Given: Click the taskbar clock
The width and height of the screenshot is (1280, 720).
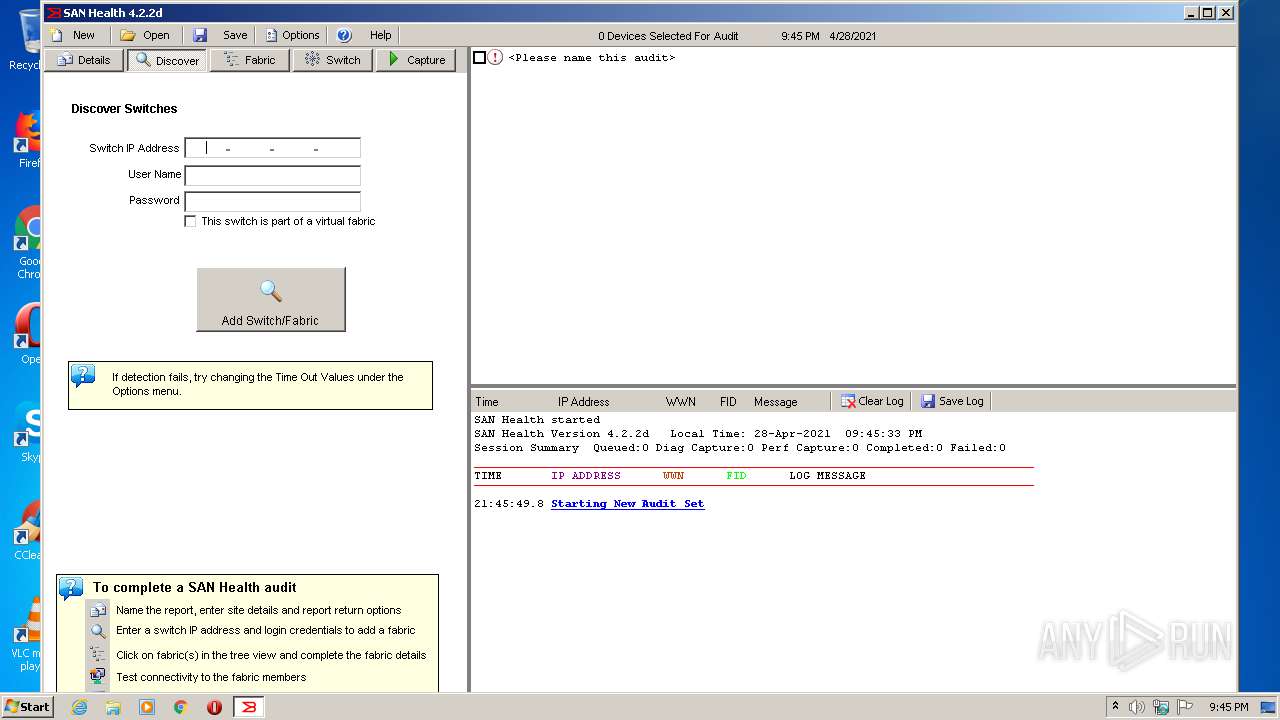Looking at the screenshot, I should pyautogui.click(x=1228, y=707).
